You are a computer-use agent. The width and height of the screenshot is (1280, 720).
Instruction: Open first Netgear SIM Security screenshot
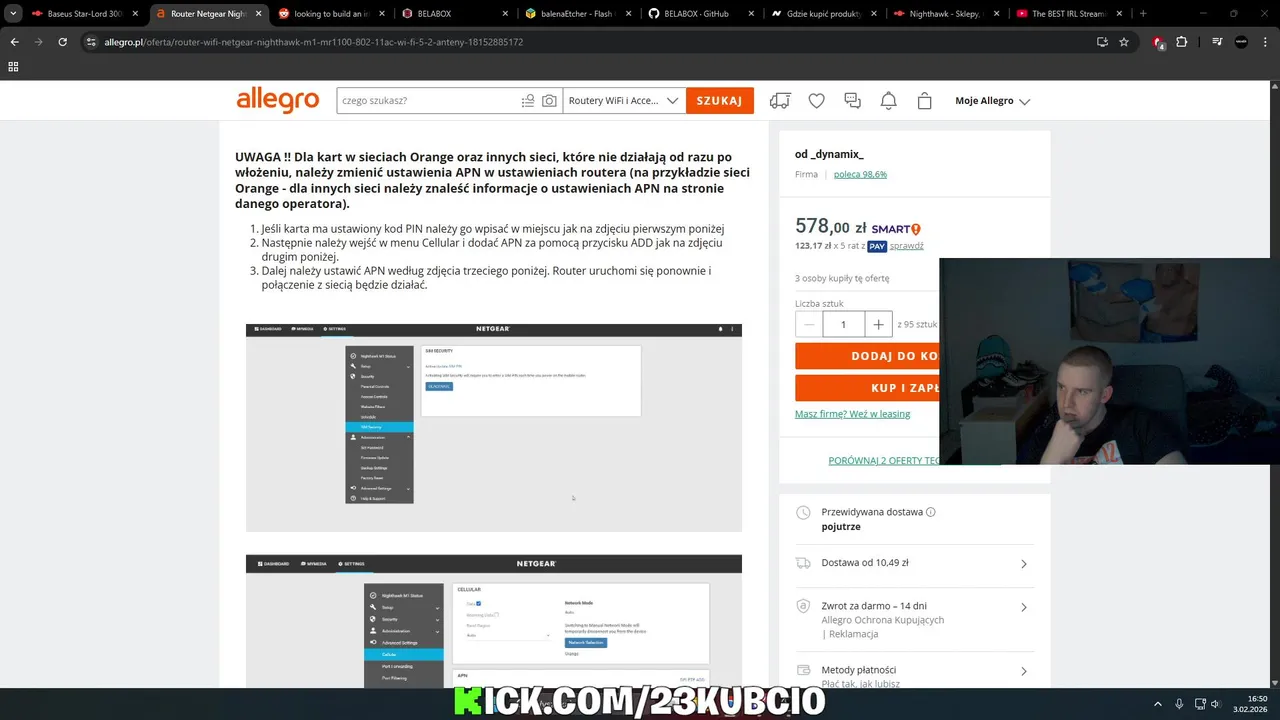coord(494,427)
